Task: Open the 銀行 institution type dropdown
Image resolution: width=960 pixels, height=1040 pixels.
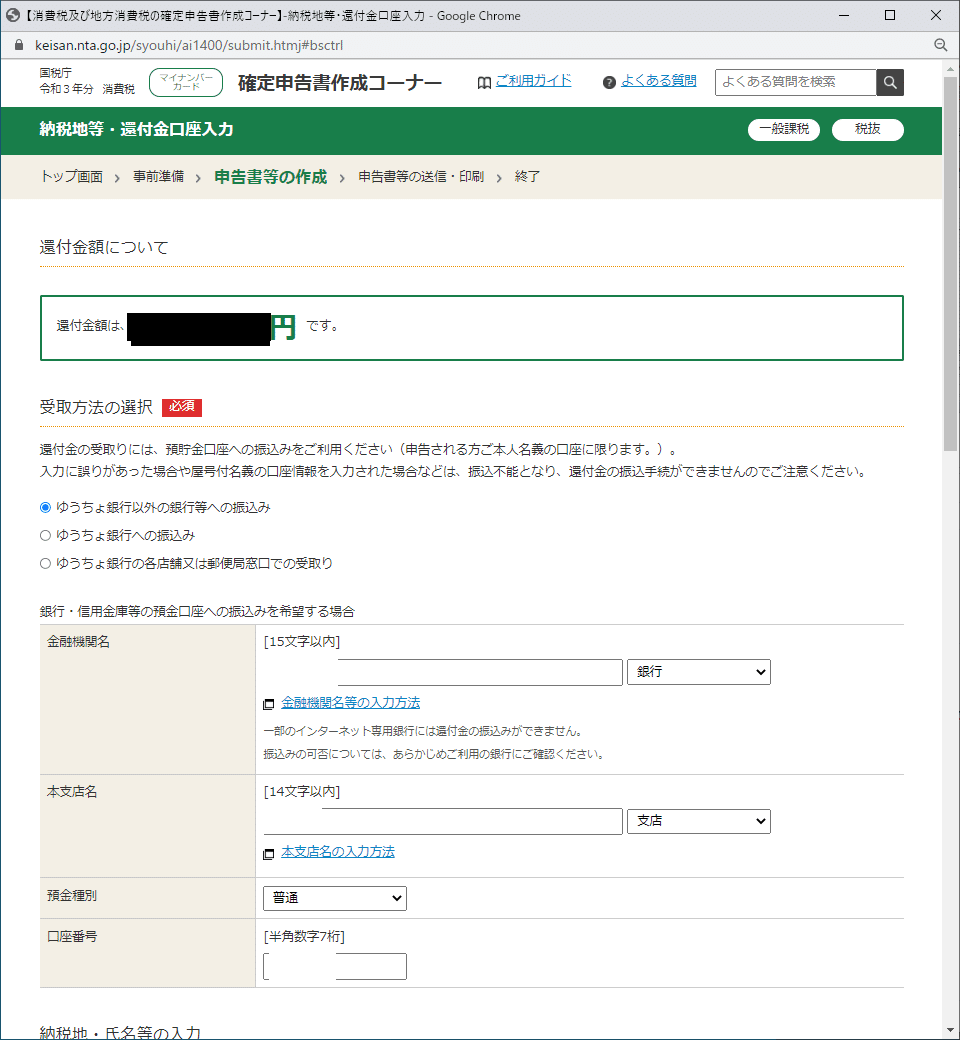Action: [x=699, y=672]
